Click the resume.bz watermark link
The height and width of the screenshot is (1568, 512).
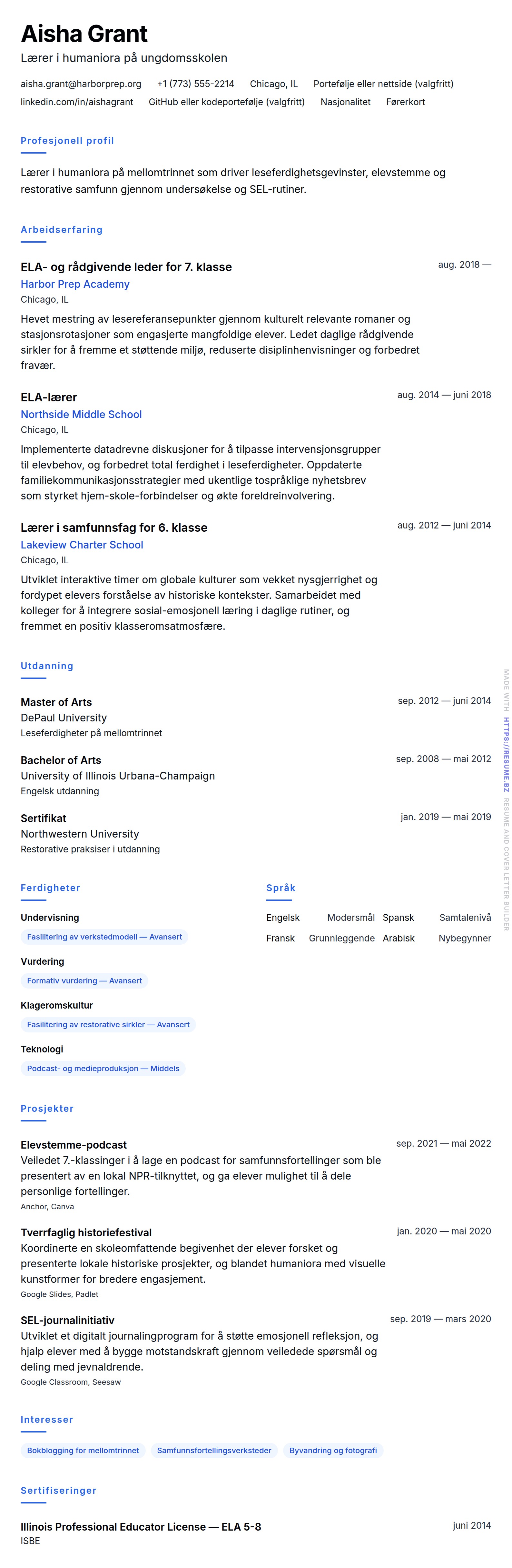point(506,754)
